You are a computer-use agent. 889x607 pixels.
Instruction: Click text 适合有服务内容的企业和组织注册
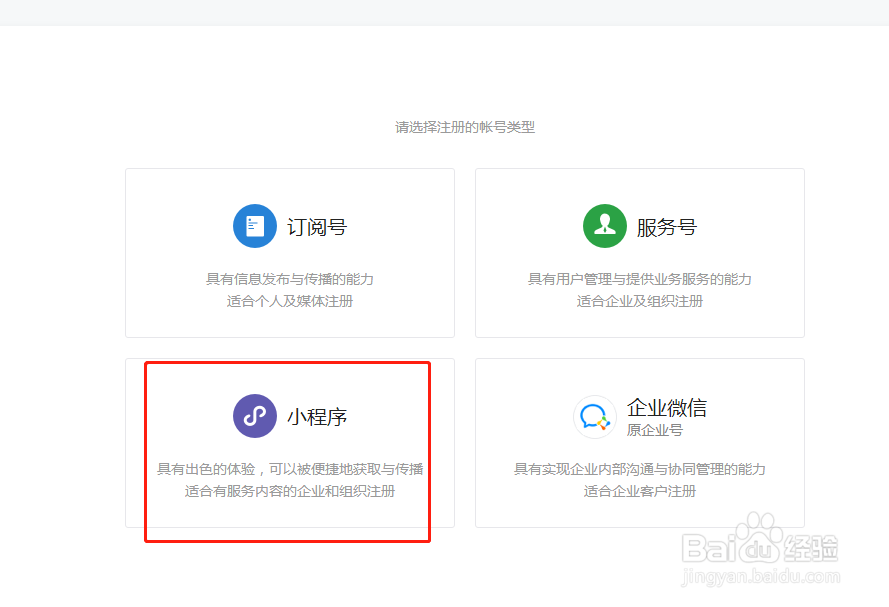coord(290,491)
